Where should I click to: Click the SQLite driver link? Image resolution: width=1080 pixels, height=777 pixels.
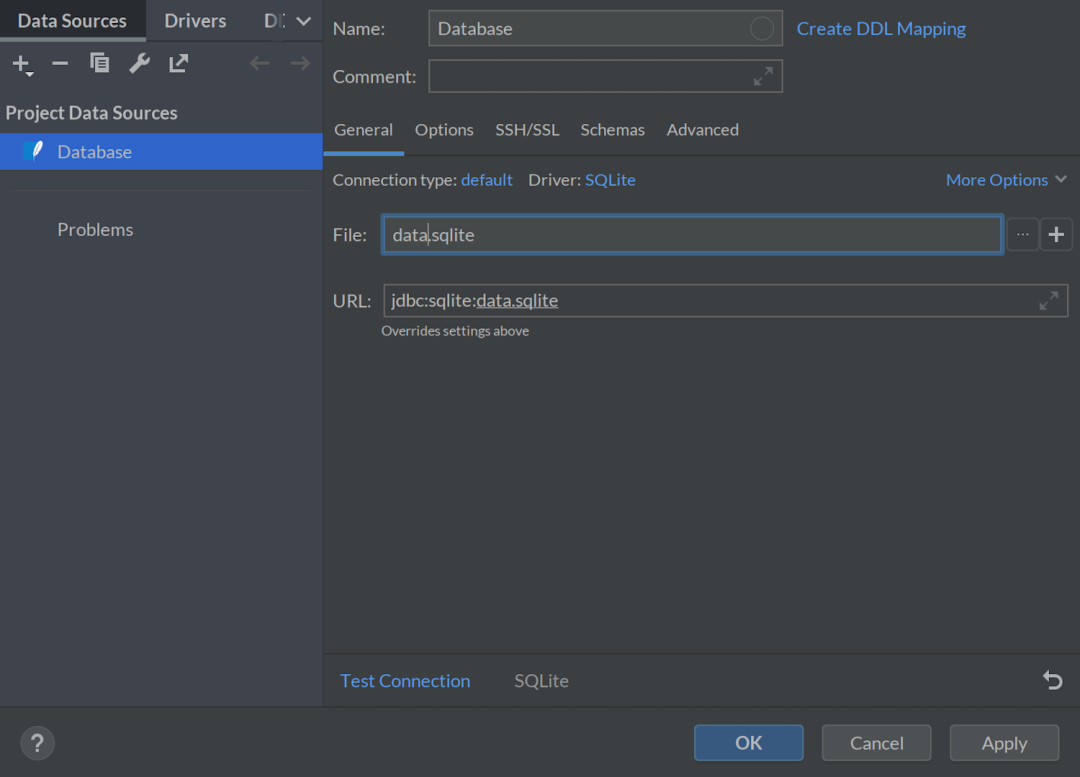coord(610,180)
